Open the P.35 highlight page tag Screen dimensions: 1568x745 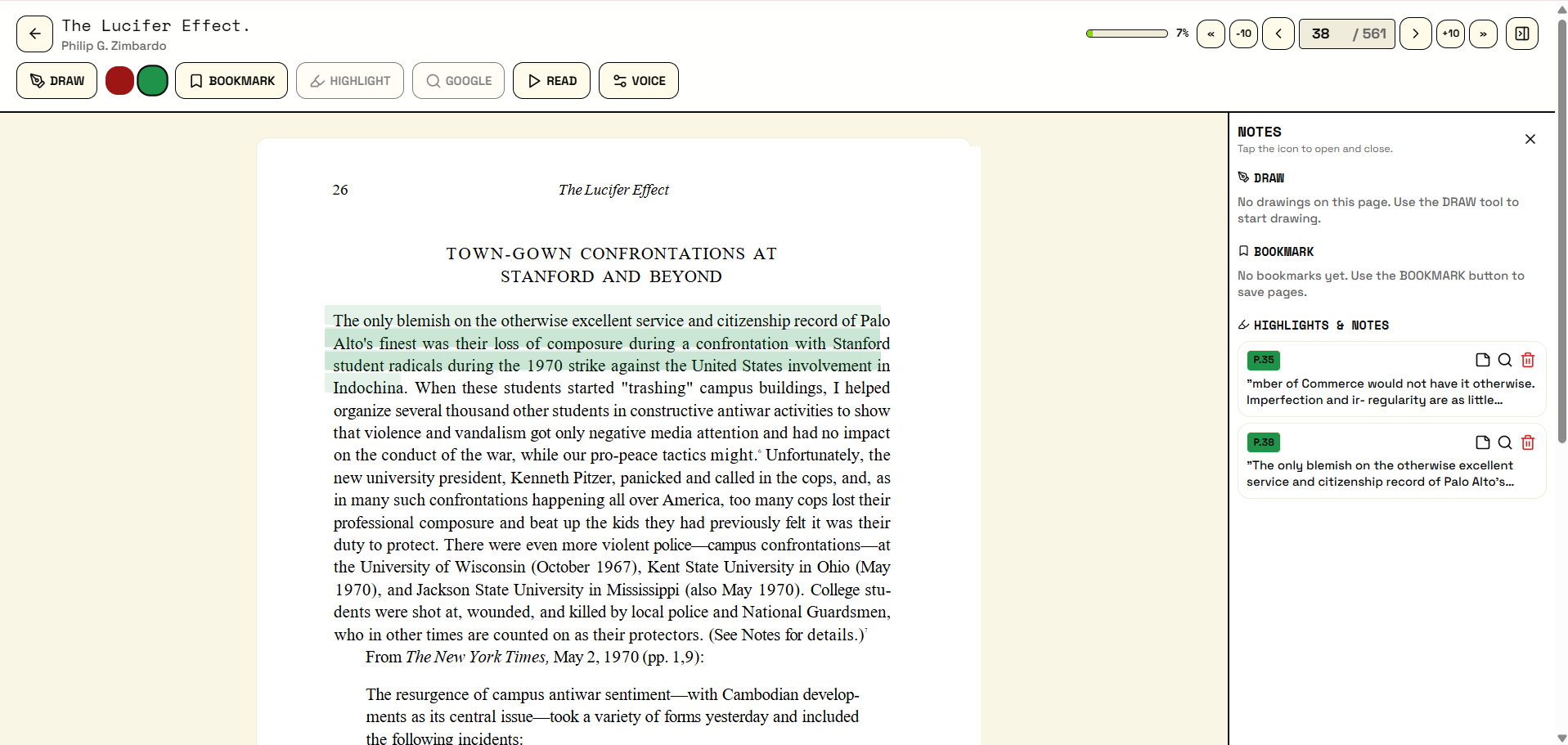(1263, 360)
